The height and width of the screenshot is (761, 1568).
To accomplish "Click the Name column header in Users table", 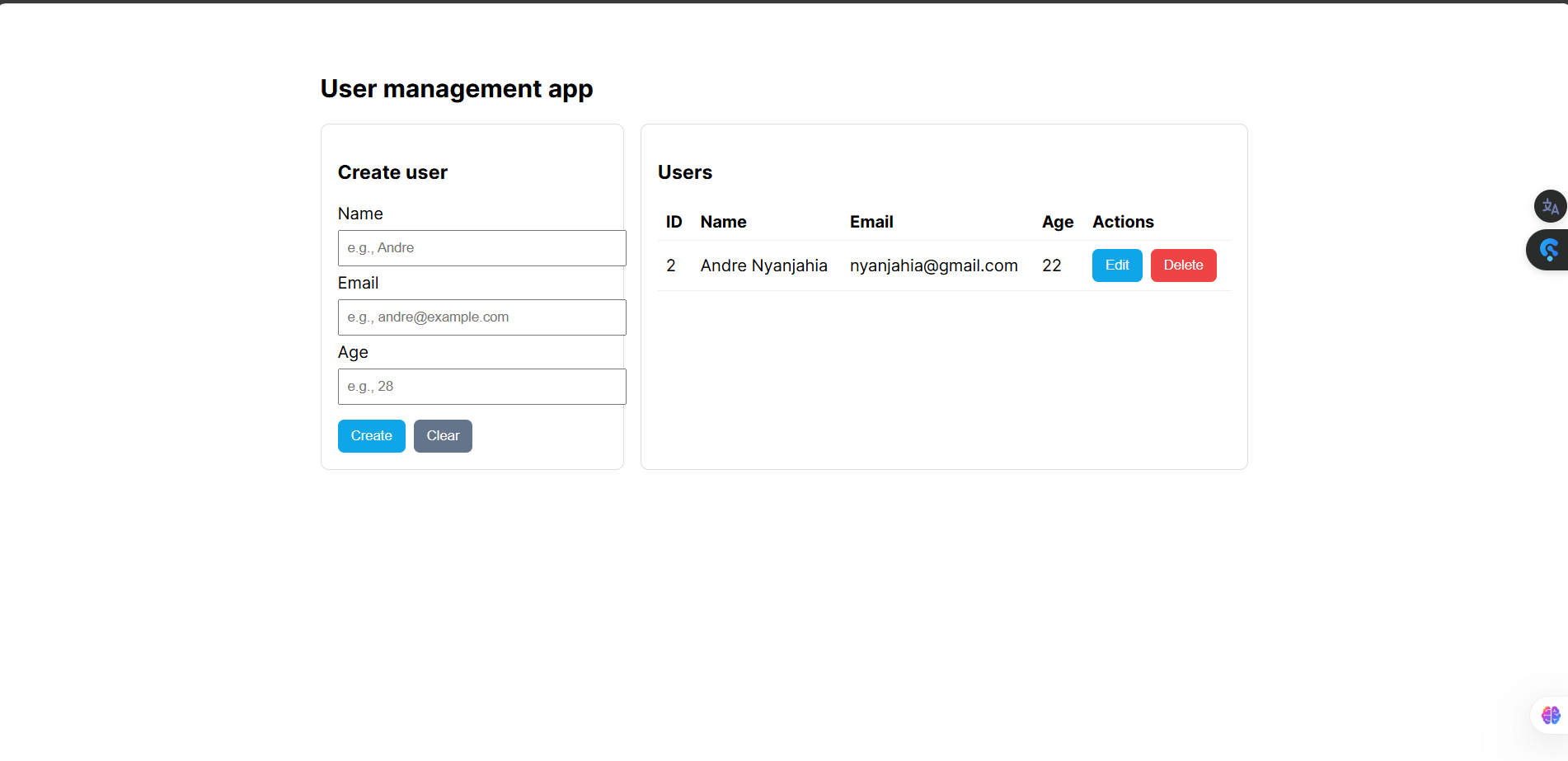I will [x=723, y=222].
